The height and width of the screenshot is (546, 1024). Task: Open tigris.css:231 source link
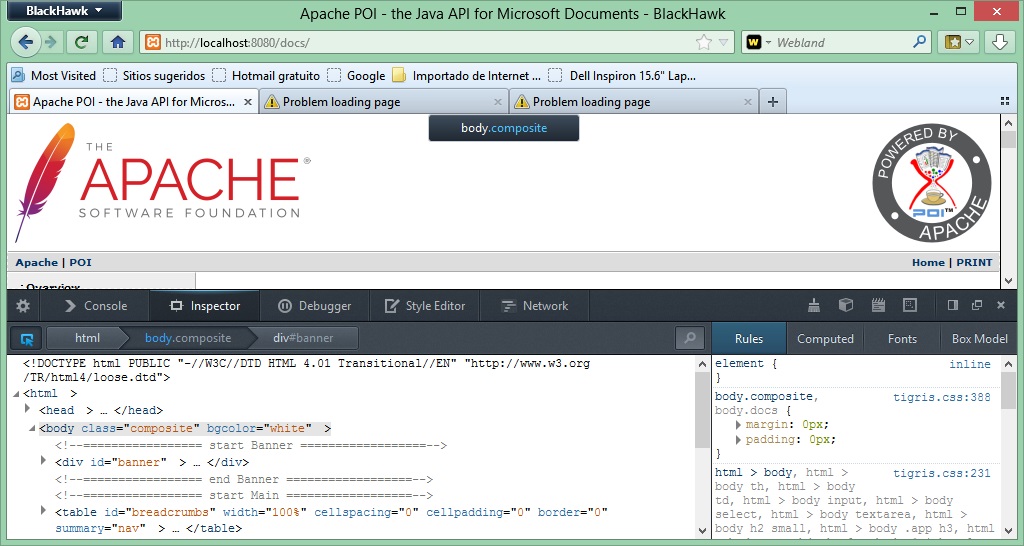click(x=942, y=474)
